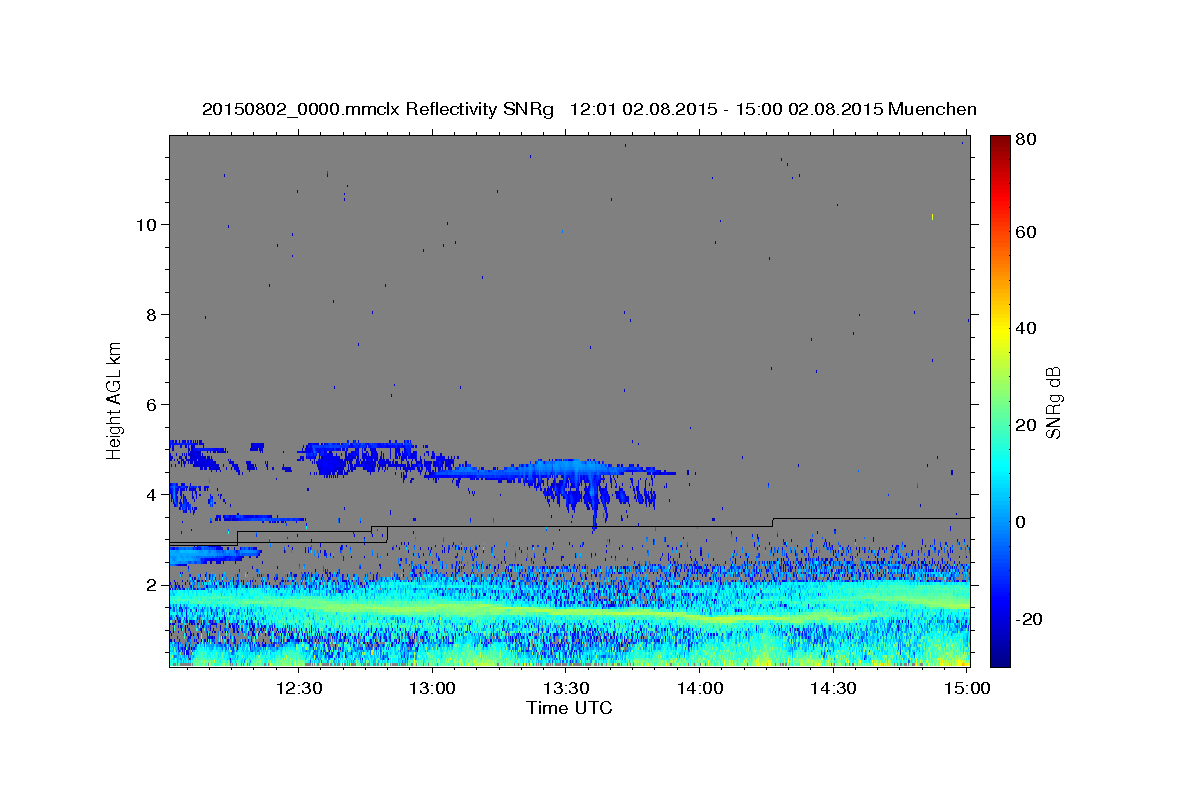Click the 15:00 time tick label
Screen dimensions: 1200x800
(x=966, y=688)
